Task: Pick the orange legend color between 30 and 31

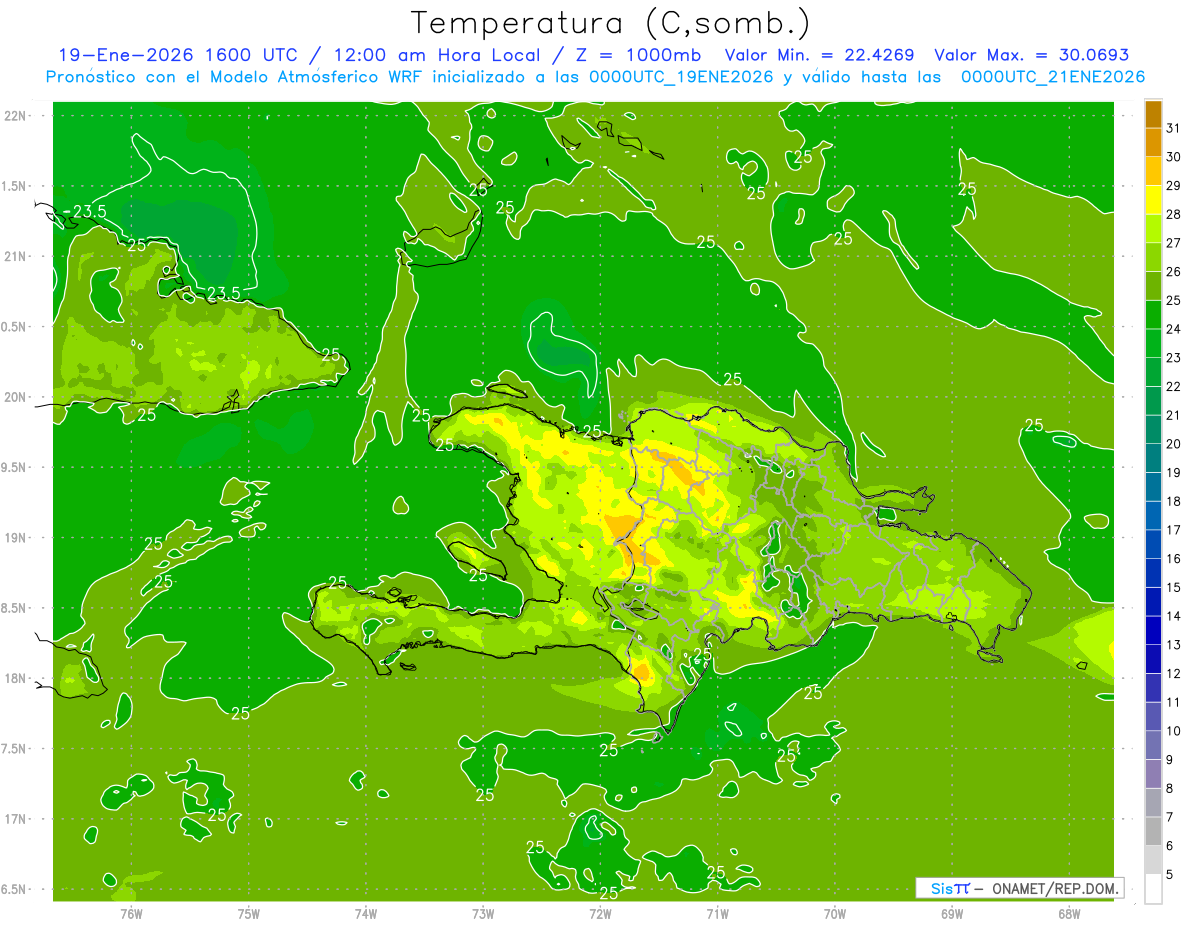Action: 1153,142
